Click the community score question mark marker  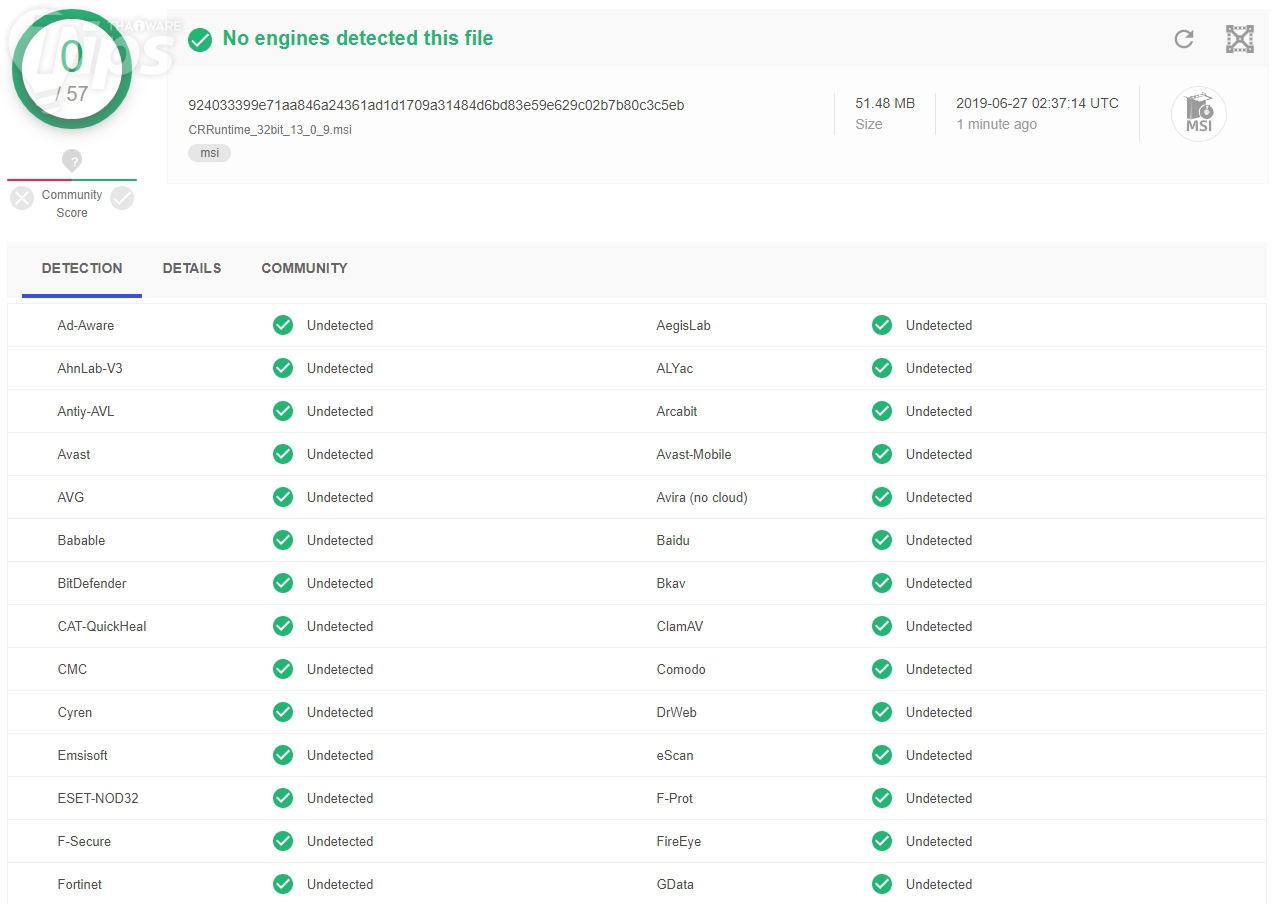72,161
